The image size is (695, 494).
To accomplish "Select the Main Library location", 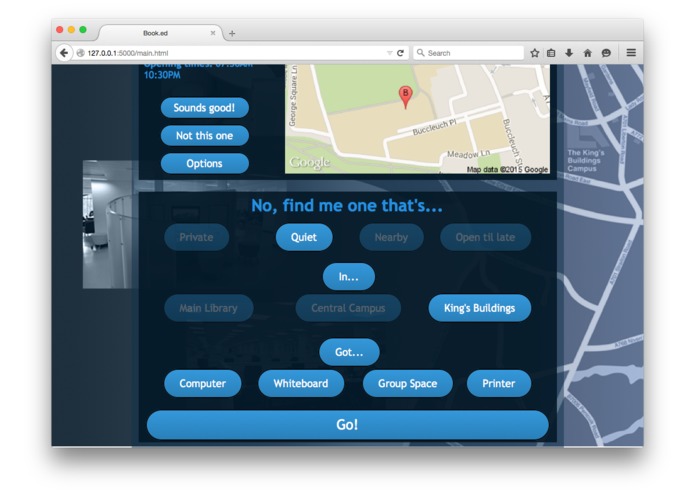I will [209, 308].
